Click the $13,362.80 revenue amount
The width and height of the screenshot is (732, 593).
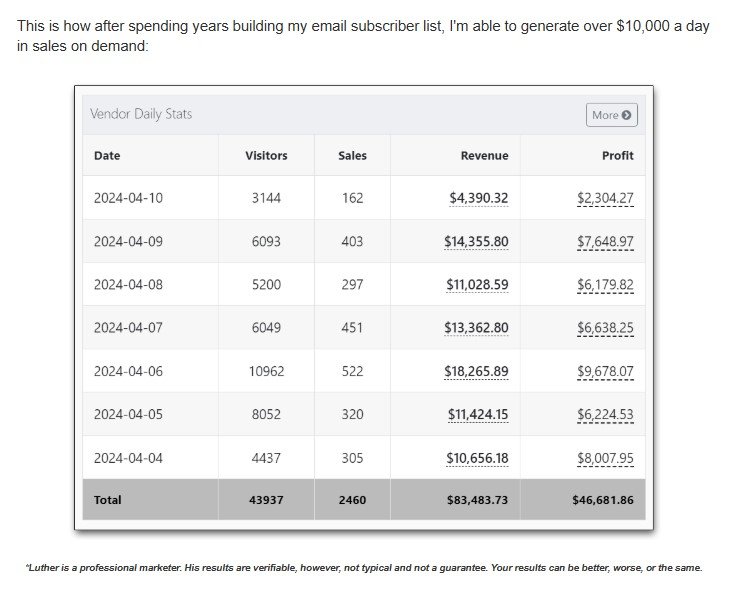click(476, 327)
